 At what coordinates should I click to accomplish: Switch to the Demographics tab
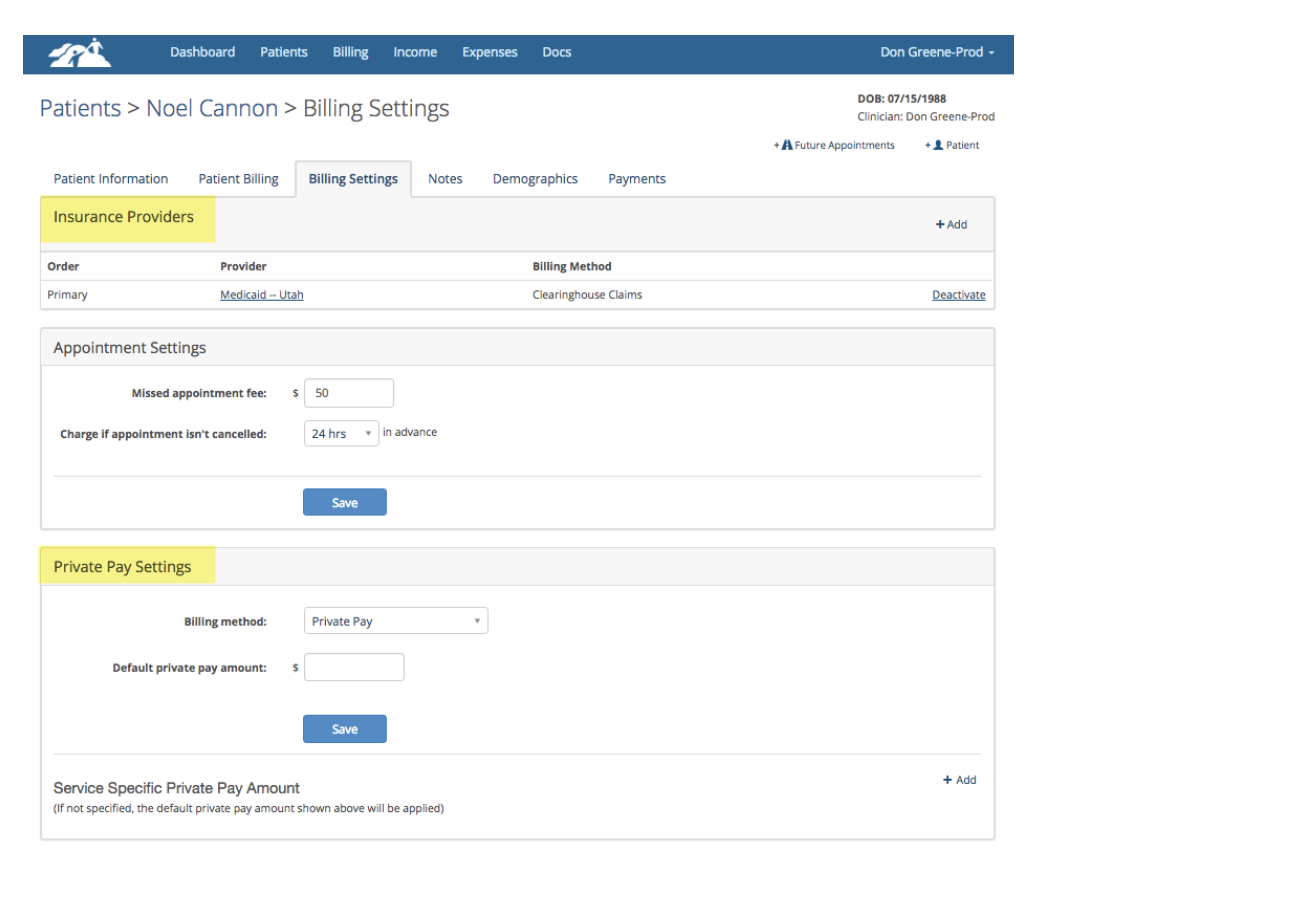pyautogui.click(x=535, y=179)
